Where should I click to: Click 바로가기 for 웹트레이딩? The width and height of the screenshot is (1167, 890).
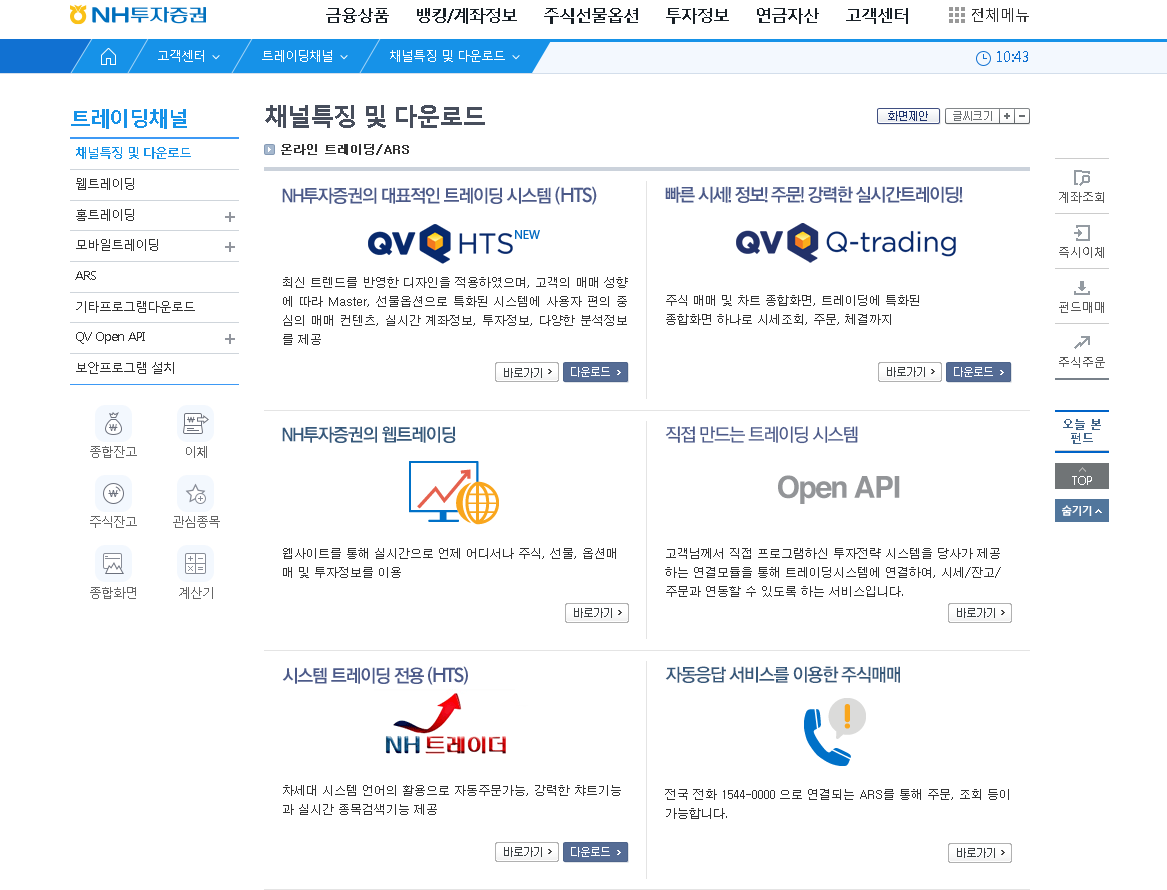click(x=597, y=613)
